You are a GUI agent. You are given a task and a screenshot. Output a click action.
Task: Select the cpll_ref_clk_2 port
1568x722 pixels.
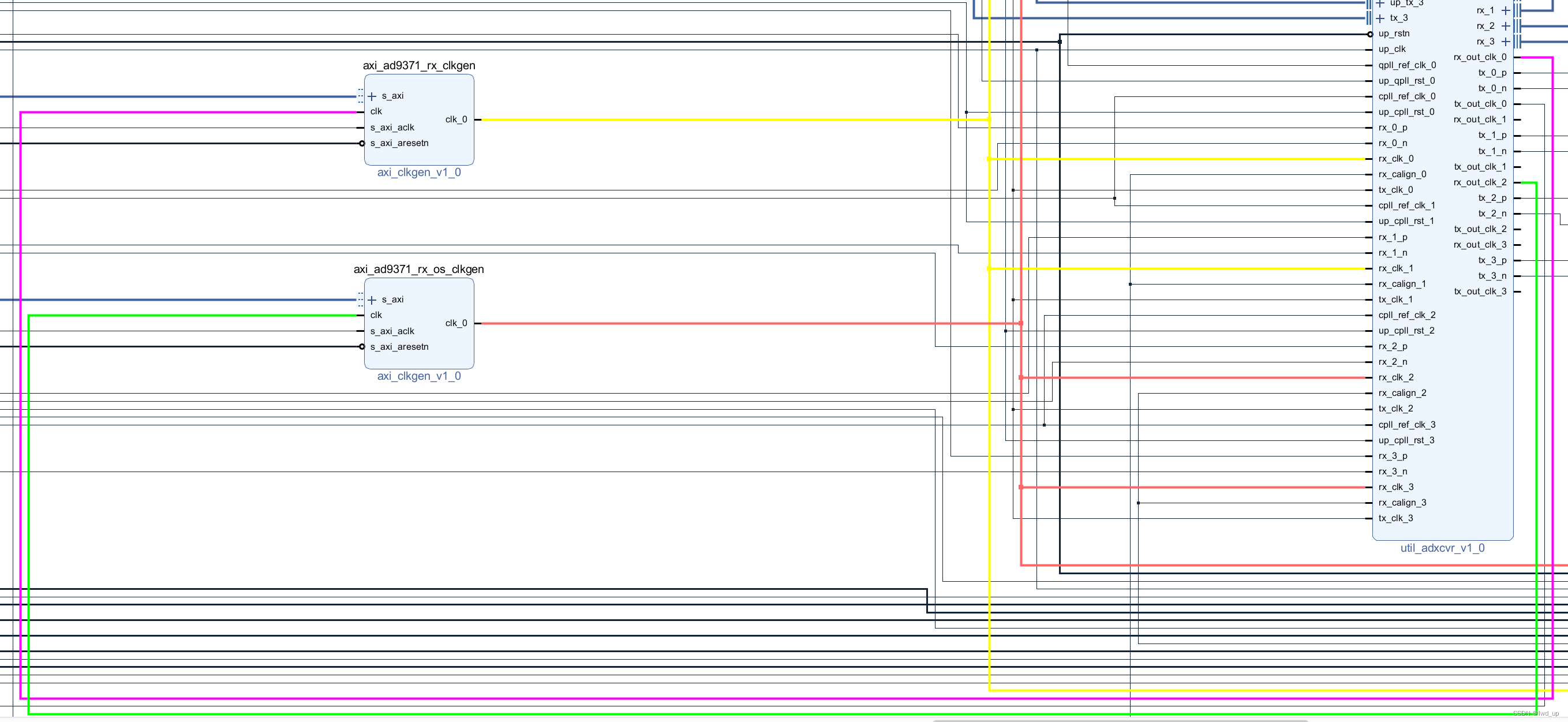[x=1406, y=315]
